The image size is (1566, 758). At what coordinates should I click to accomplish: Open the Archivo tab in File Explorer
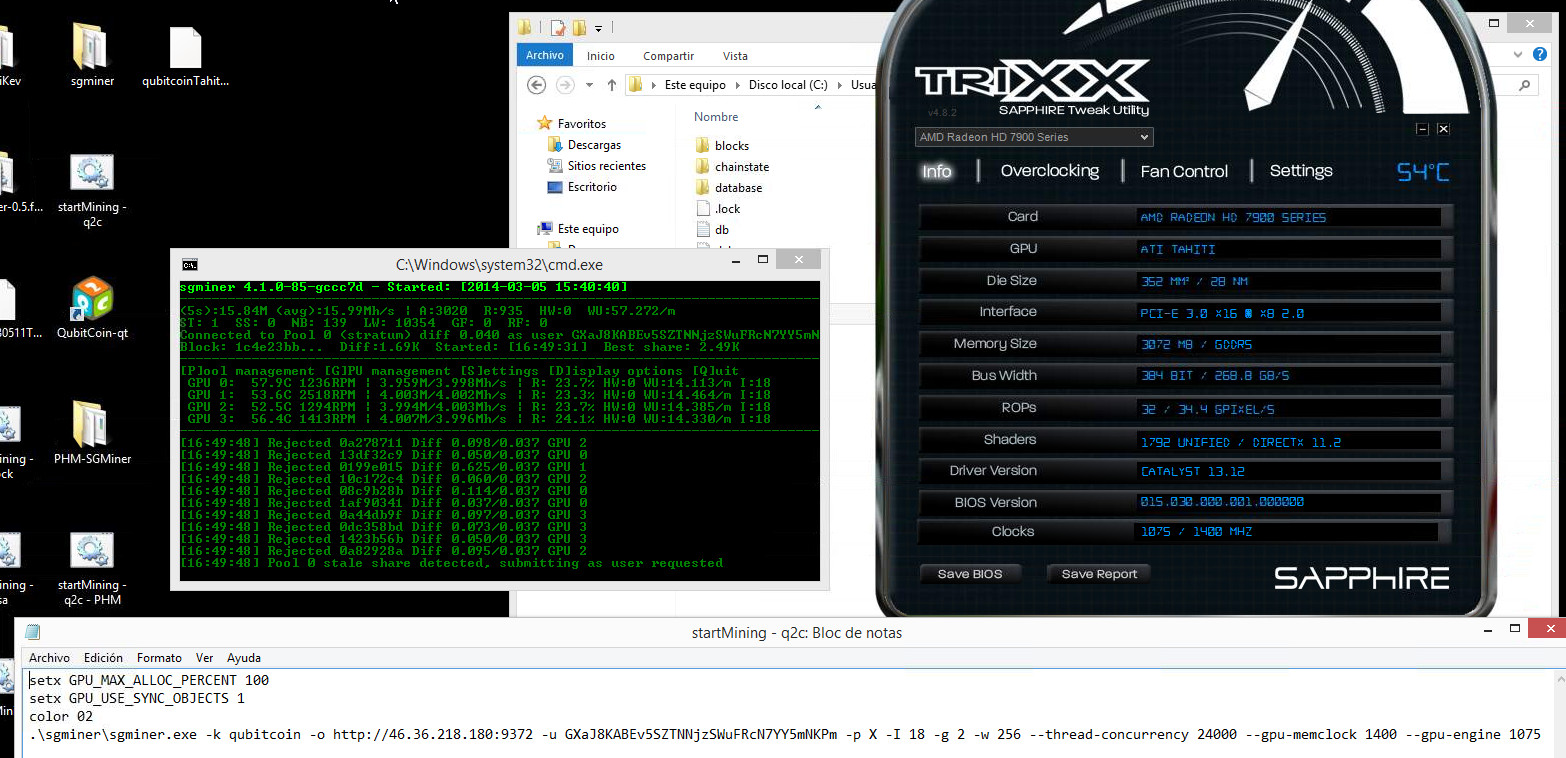click(544, 55)
